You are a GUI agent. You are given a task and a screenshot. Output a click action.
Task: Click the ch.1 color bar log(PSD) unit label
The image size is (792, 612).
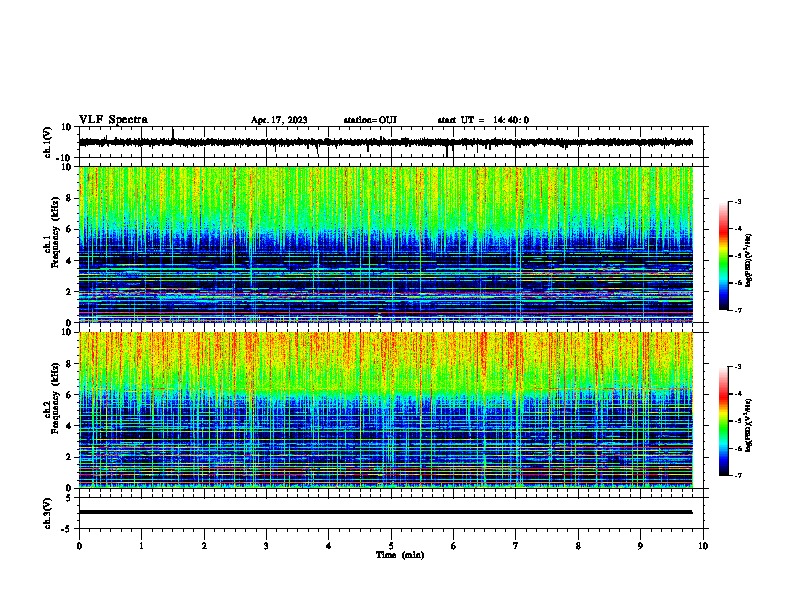point(749,261)
